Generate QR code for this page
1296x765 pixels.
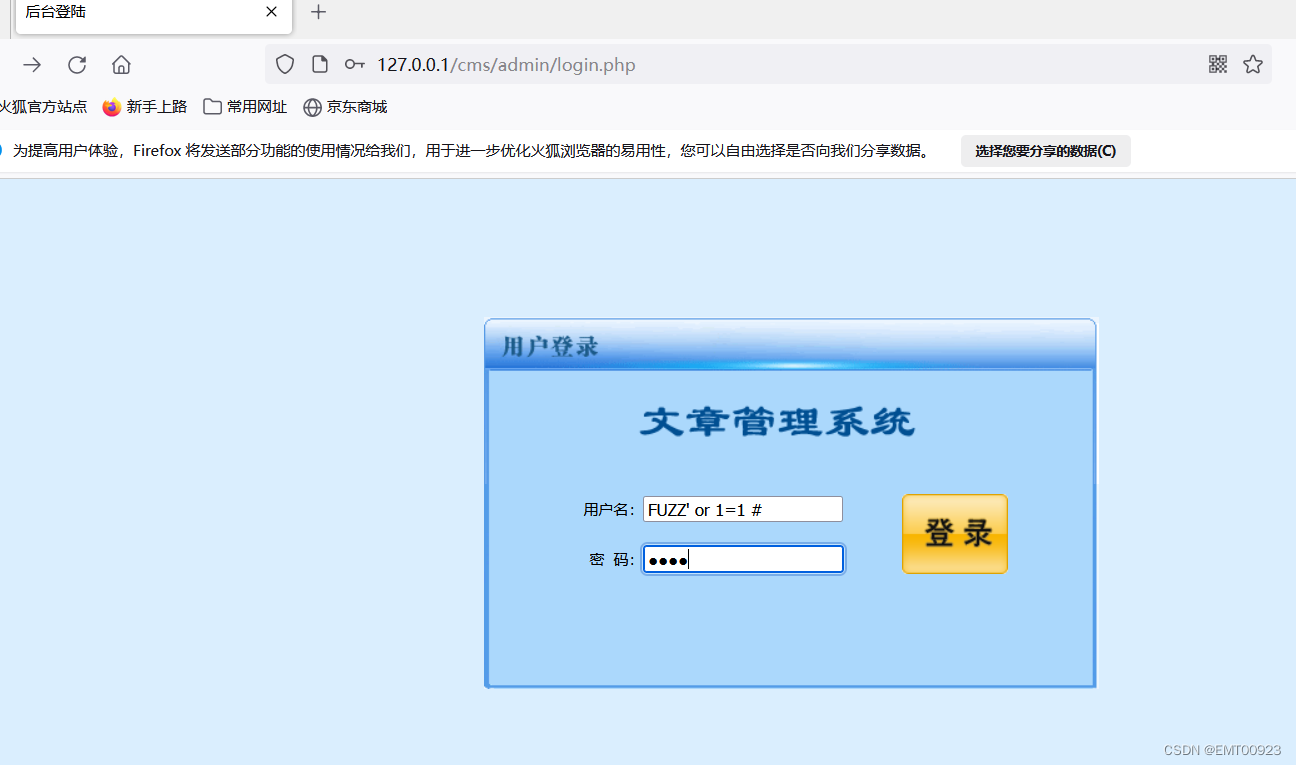tap(1217, 64)
